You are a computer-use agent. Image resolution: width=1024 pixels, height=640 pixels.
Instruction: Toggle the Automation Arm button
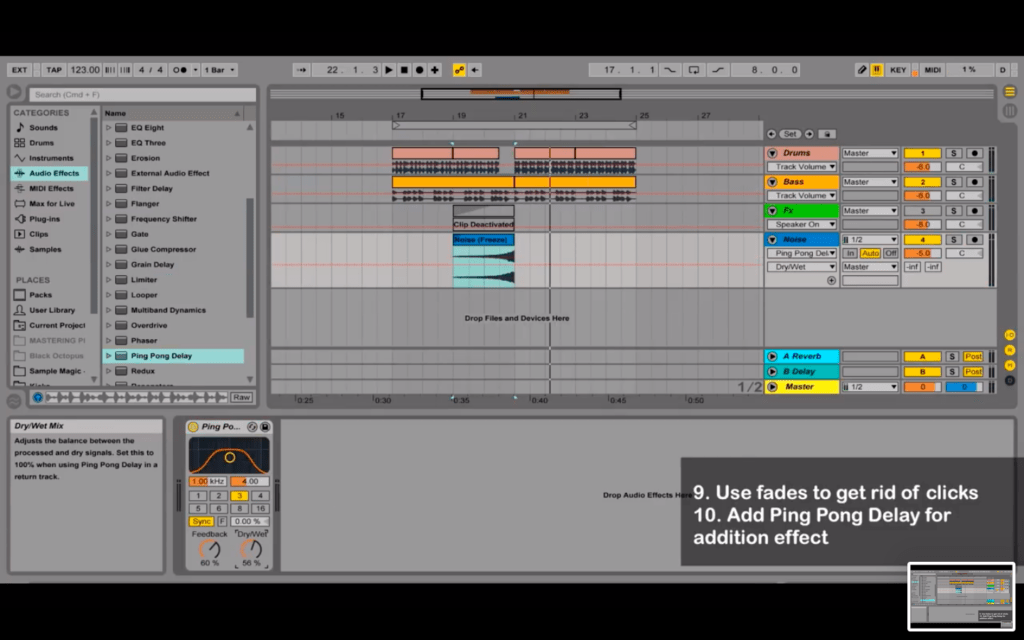(459, 70)
